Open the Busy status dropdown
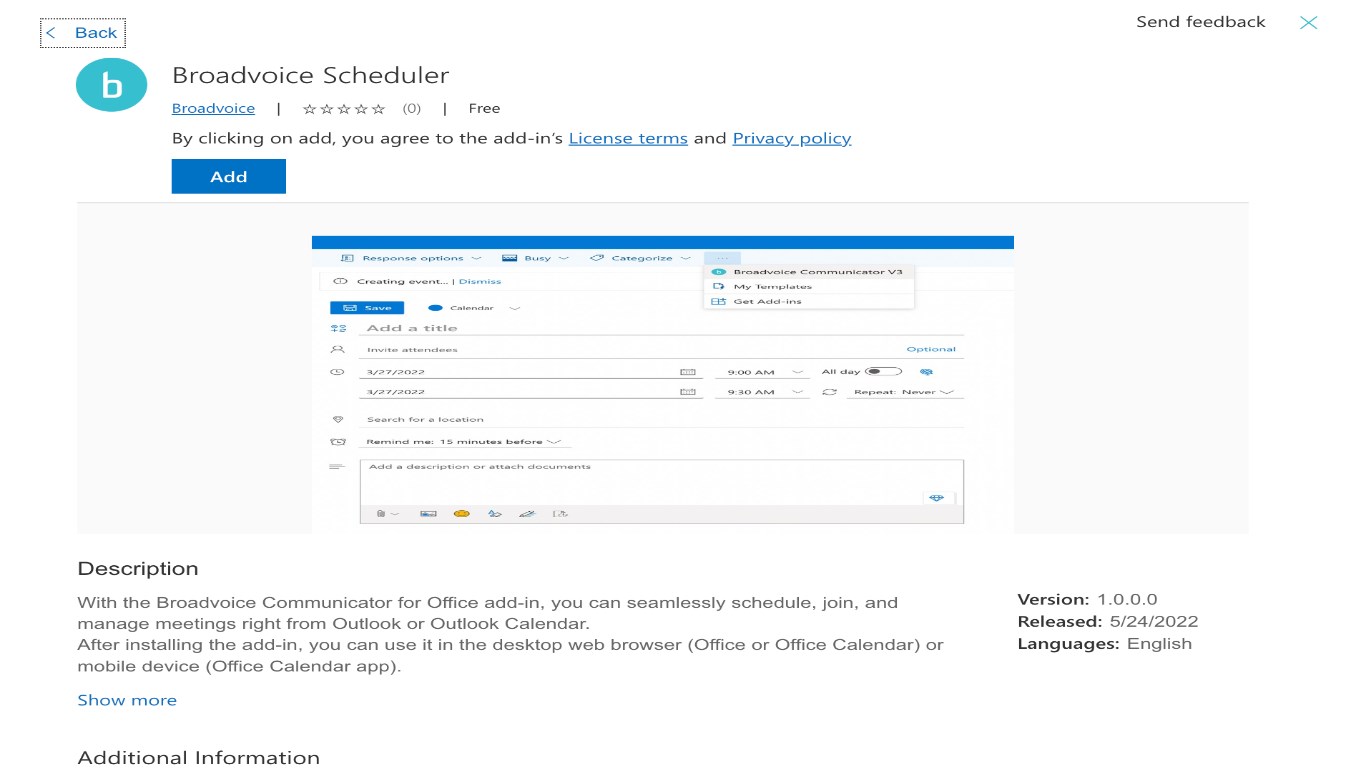The image size is (1366, 768). pos(536,258)
